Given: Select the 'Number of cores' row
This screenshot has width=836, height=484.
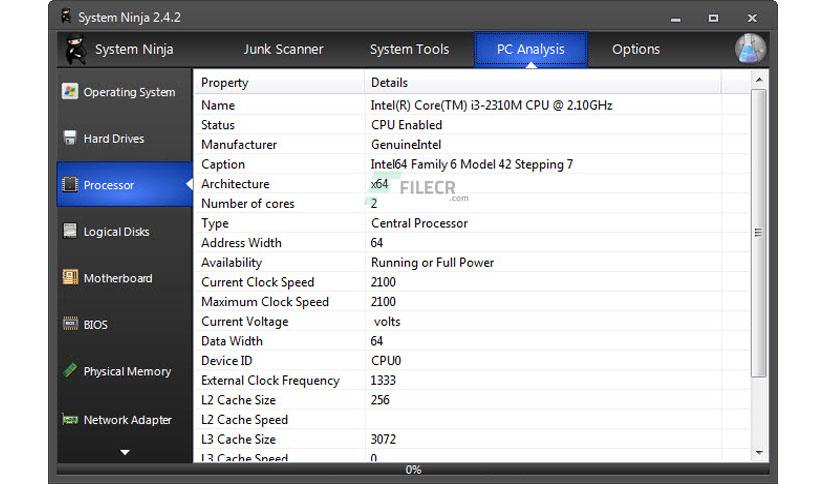Looking at the screenshot, I should point(472,204).
